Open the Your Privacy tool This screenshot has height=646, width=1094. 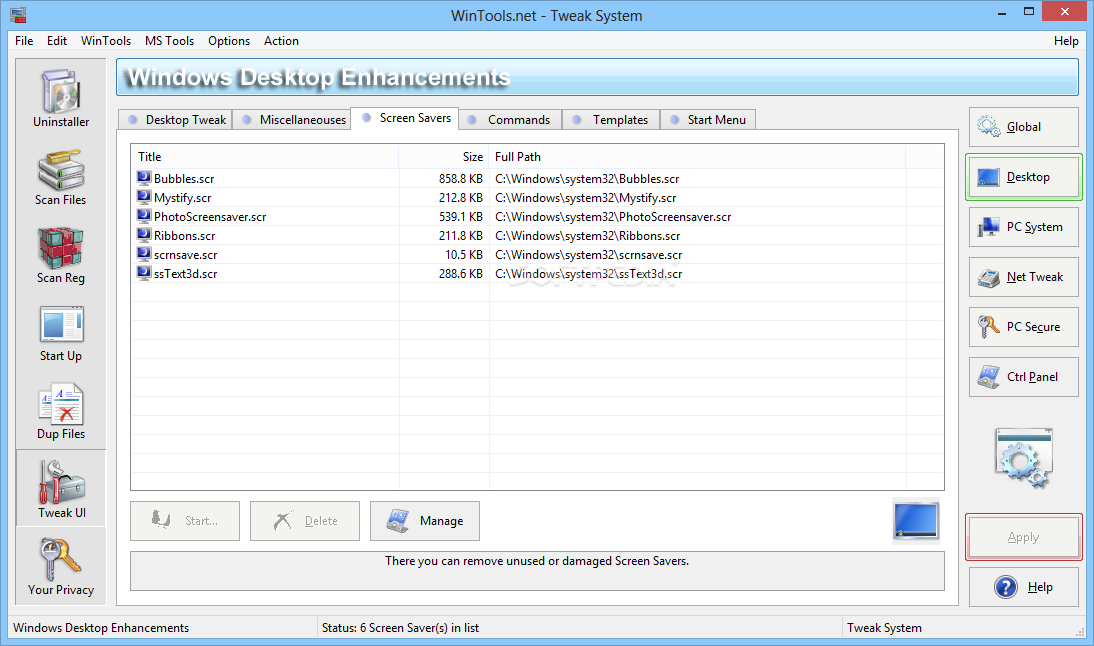coord(61,566)
